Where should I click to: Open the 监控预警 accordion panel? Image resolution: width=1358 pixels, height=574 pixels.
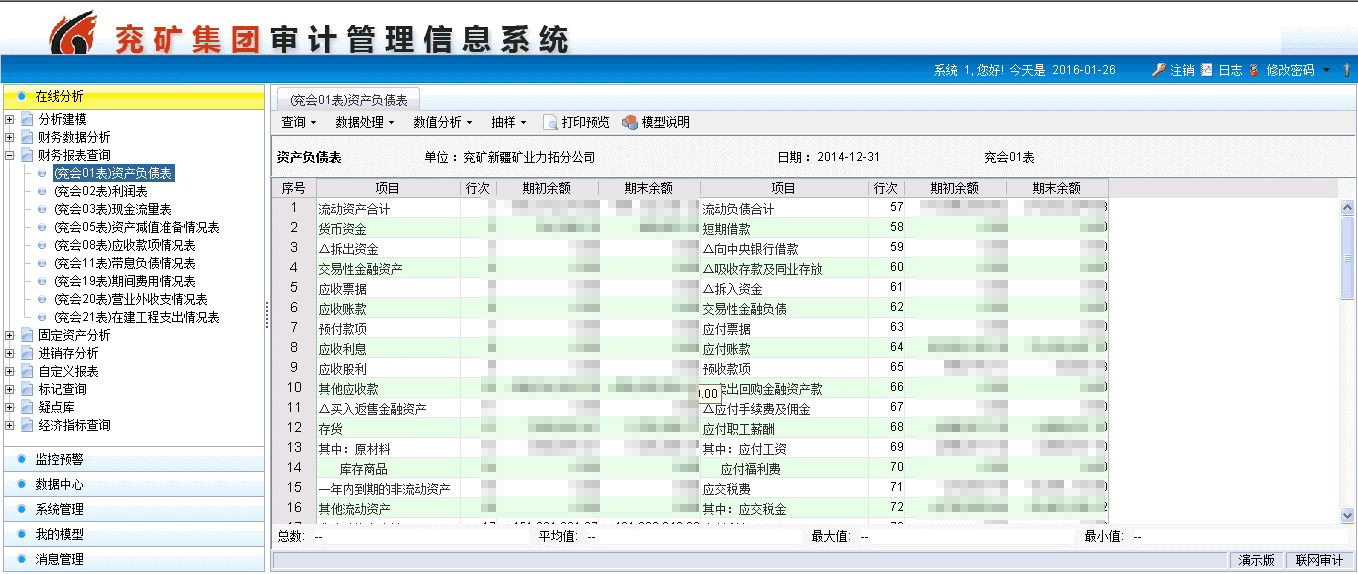(60, 459)
